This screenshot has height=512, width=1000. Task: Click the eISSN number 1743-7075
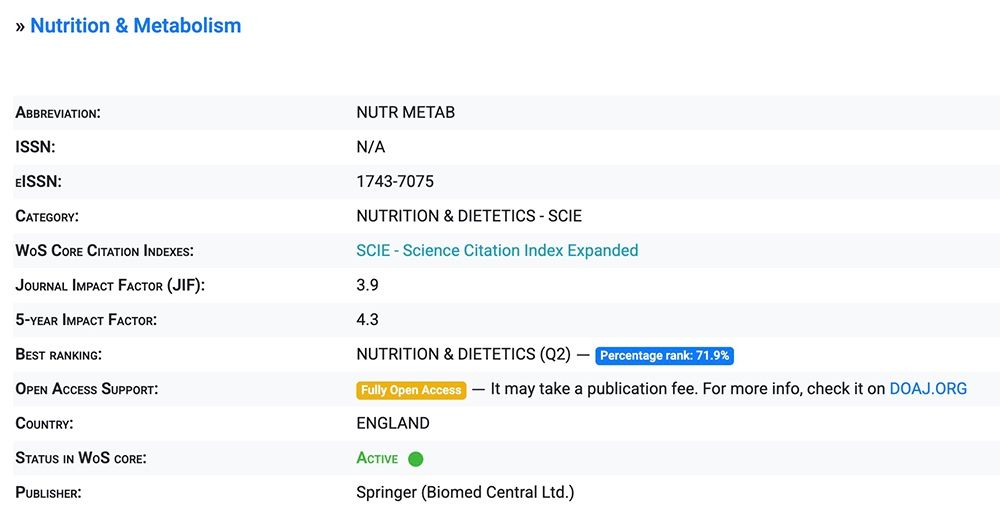point(395,182)
